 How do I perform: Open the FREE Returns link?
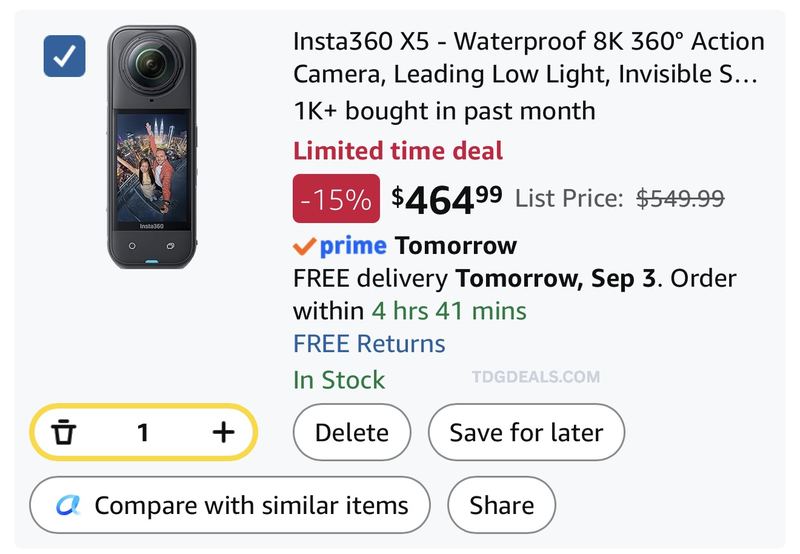[x=369, y=343]
